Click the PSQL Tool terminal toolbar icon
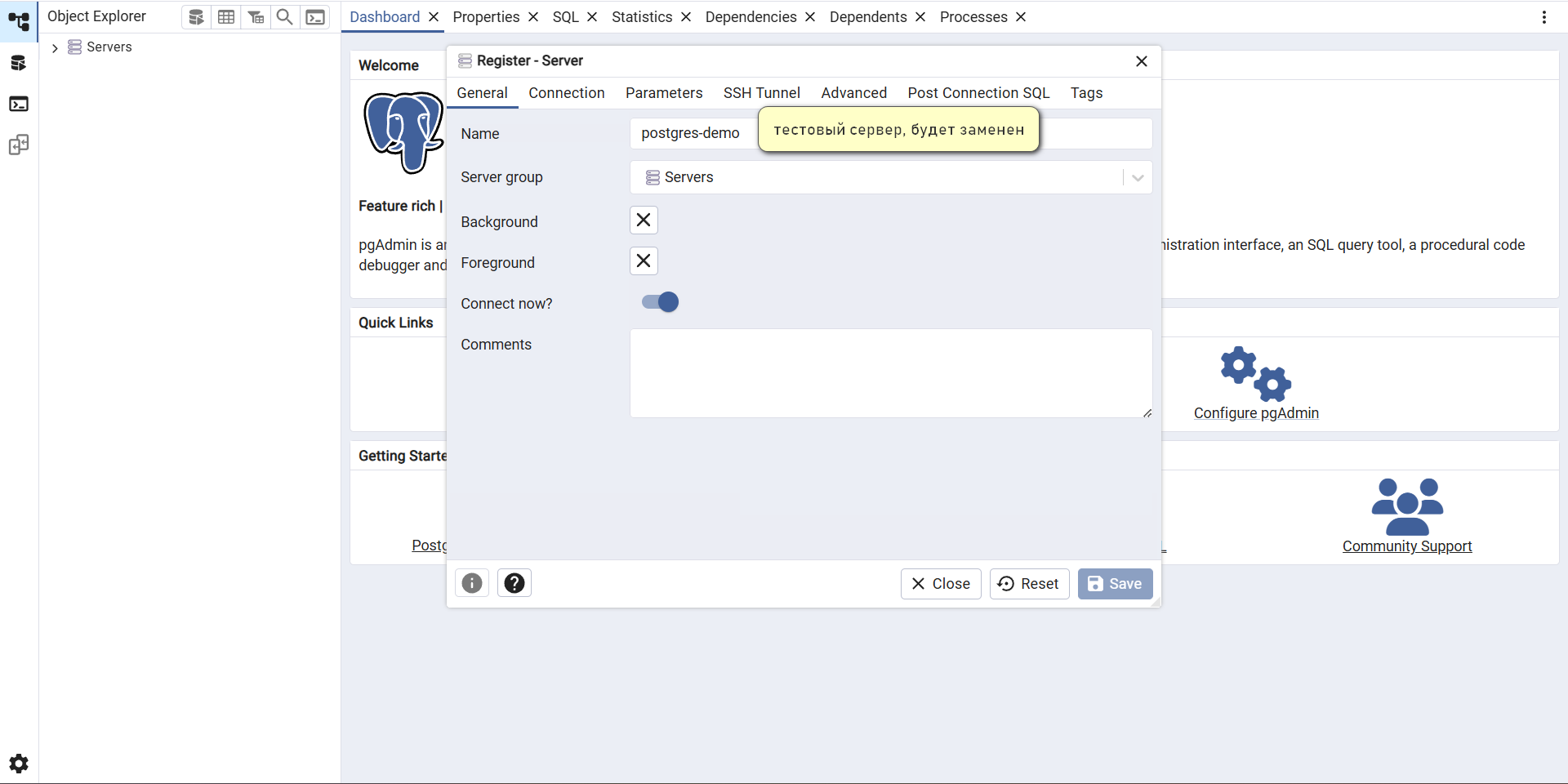 (315, 17)
